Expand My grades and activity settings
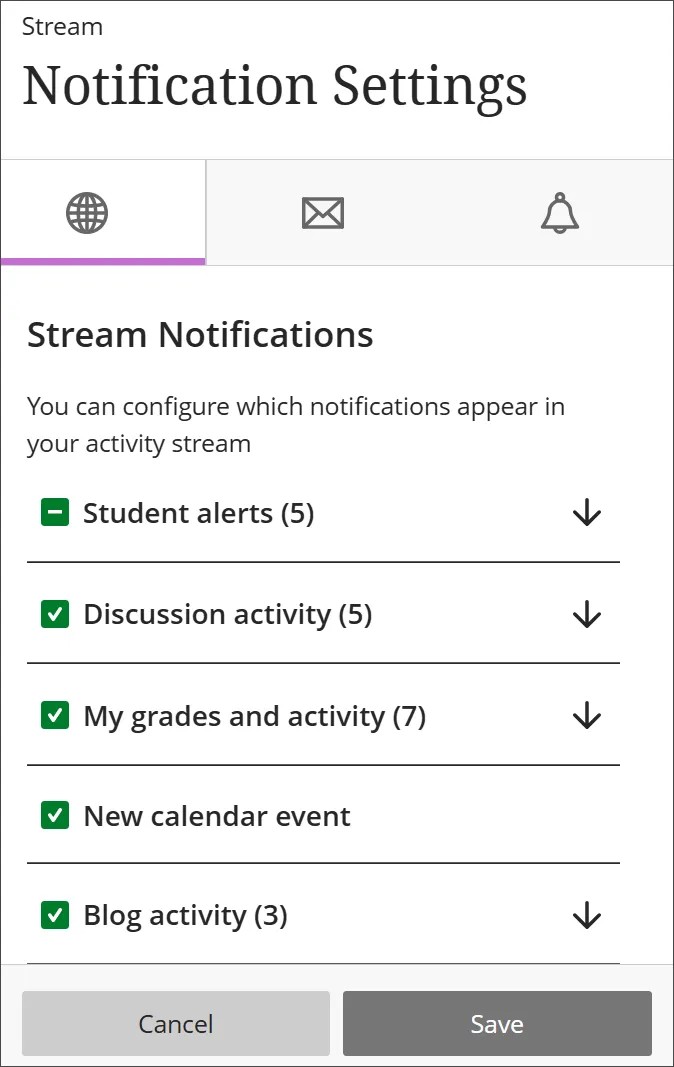Image resolution: width=674 pixels, height=1067 pixels. pos(586,715)
